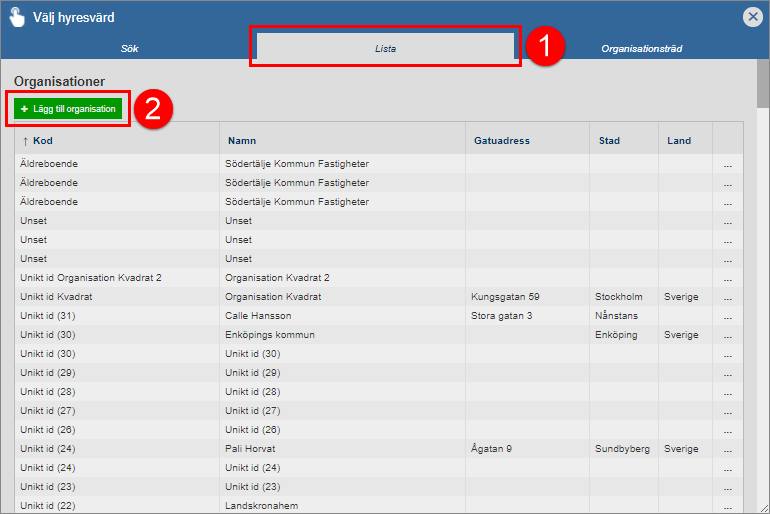Sort by the Gatuadress column header
This screenshot has height=514, width=770.
501,141
